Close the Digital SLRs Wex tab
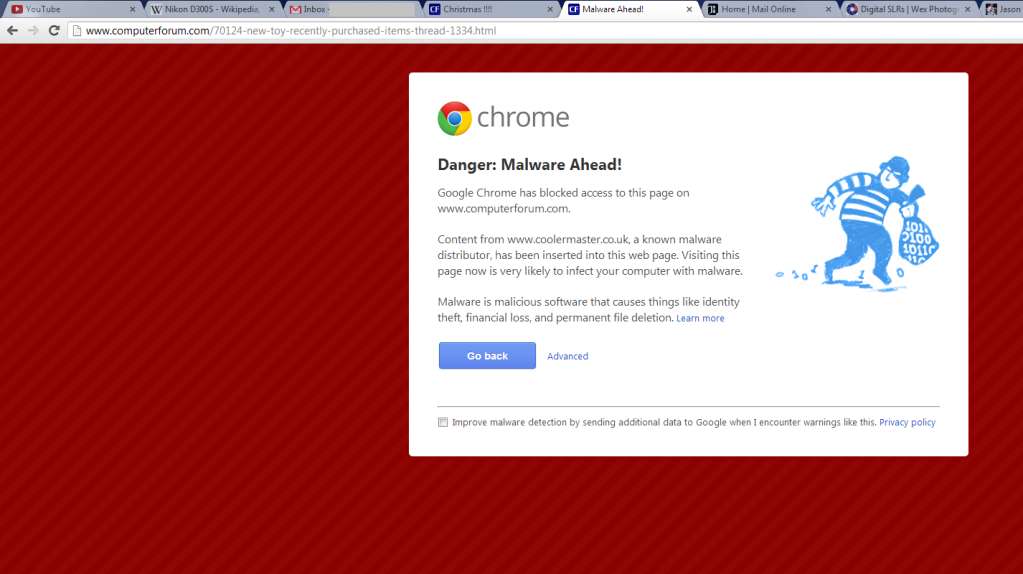Viewport: 1023px width, 574px height. 968,9
